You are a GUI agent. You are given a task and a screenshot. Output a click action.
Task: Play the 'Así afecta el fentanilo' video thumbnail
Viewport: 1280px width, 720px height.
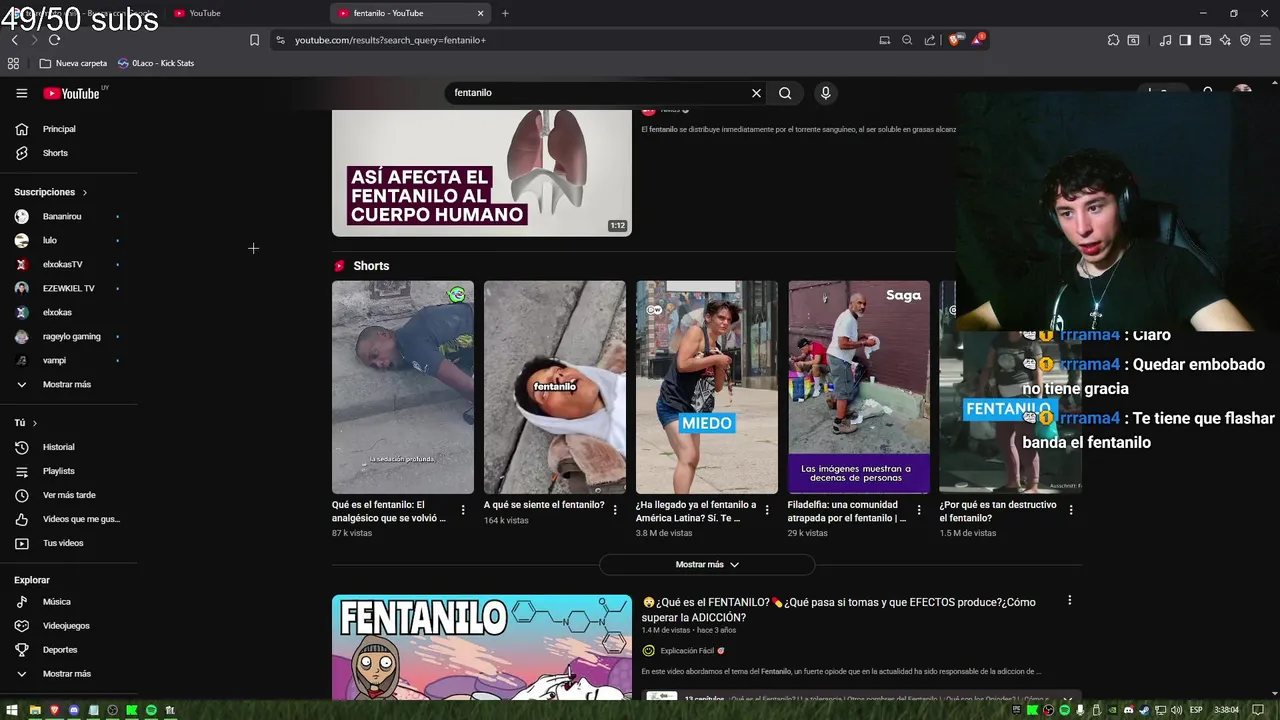(482, 173)
